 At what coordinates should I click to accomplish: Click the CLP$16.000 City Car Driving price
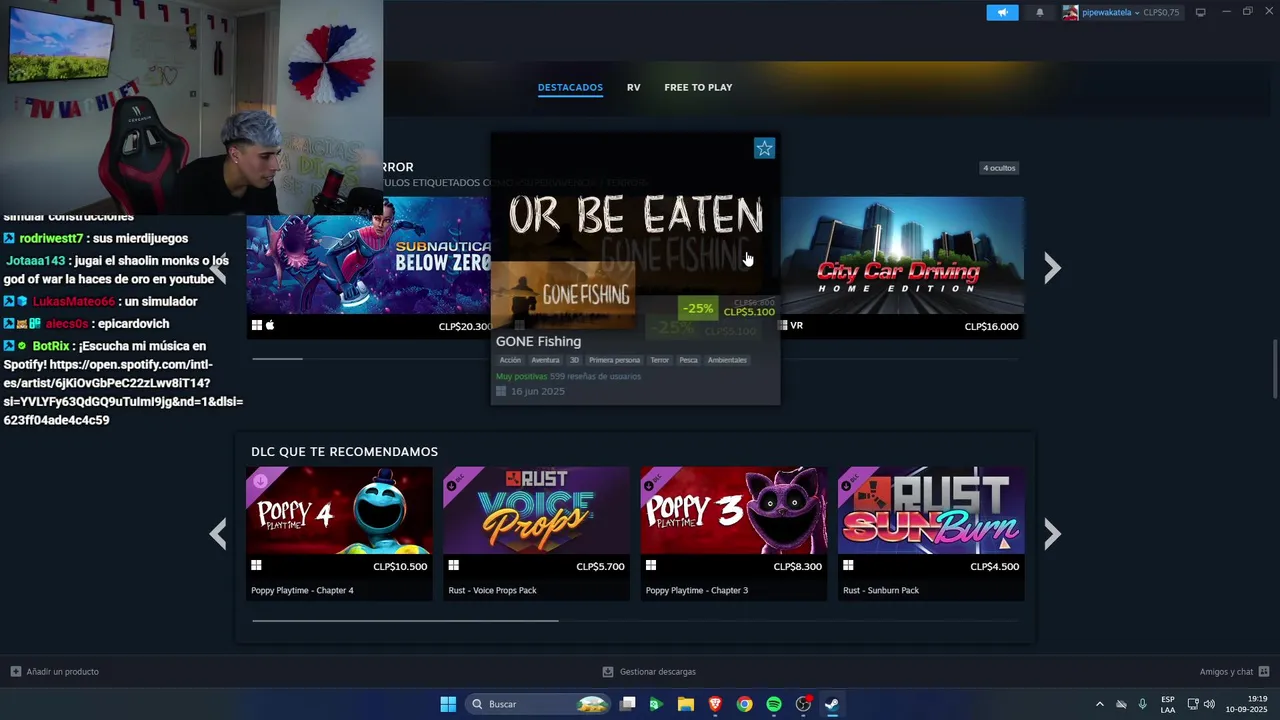point(991,326)
